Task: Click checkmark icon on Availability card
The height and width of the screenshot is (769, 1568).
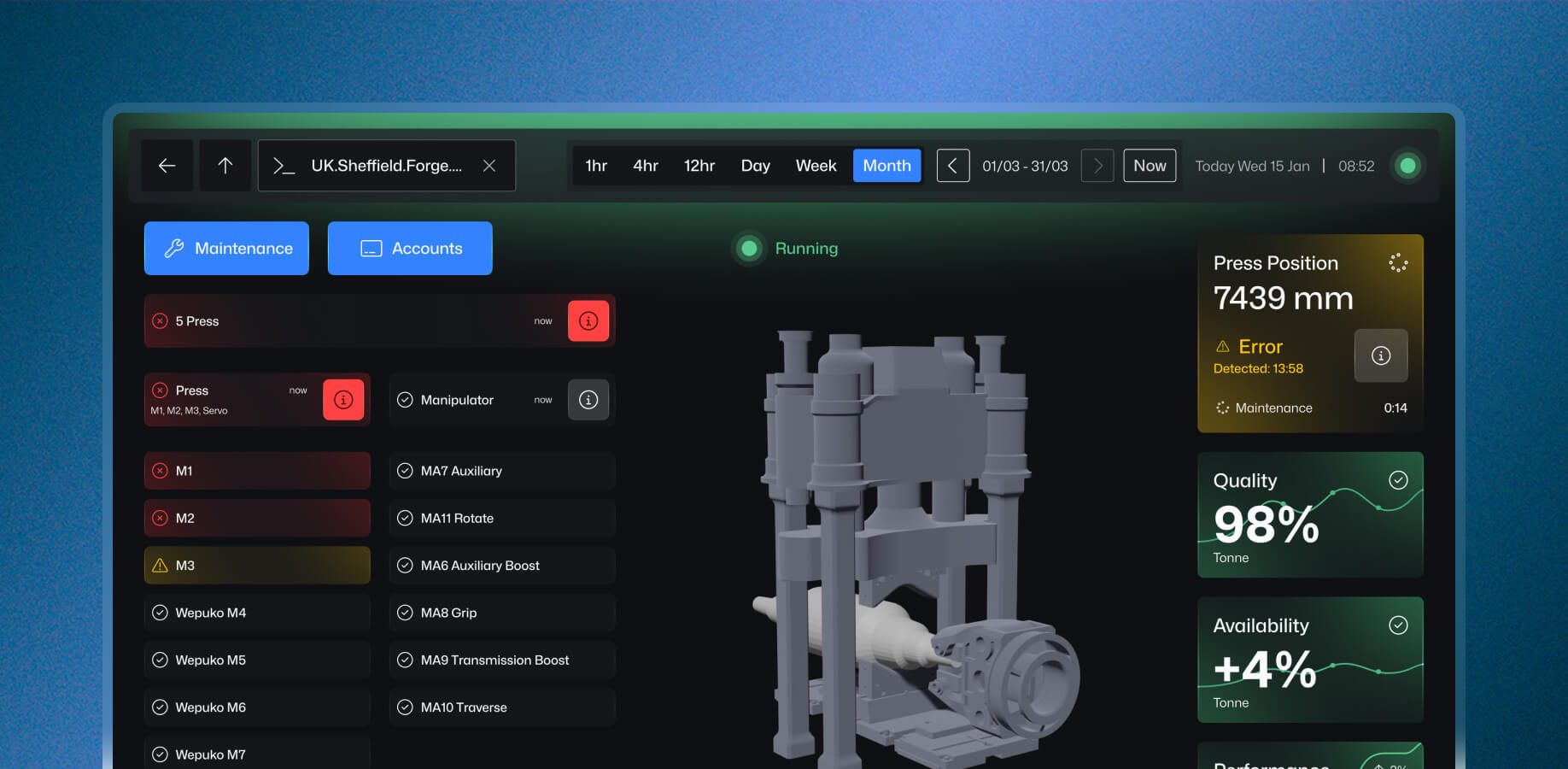Action: (x=1398, y=625)
